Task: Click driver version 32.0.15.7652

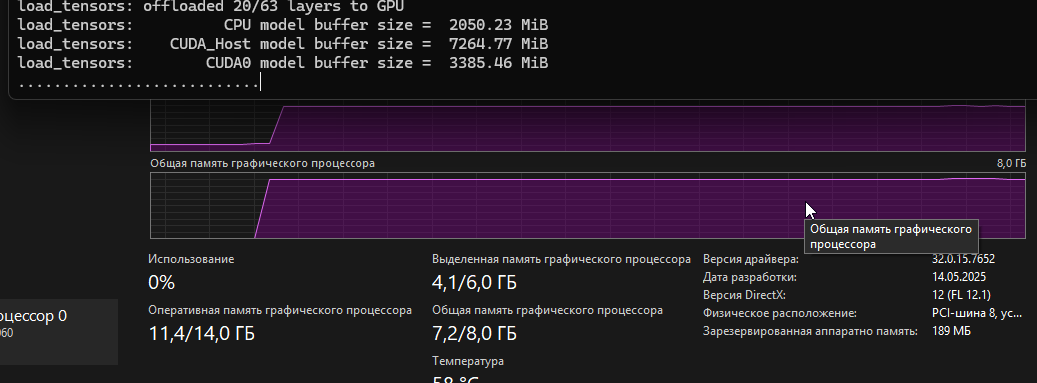Action: click(963, 259)
